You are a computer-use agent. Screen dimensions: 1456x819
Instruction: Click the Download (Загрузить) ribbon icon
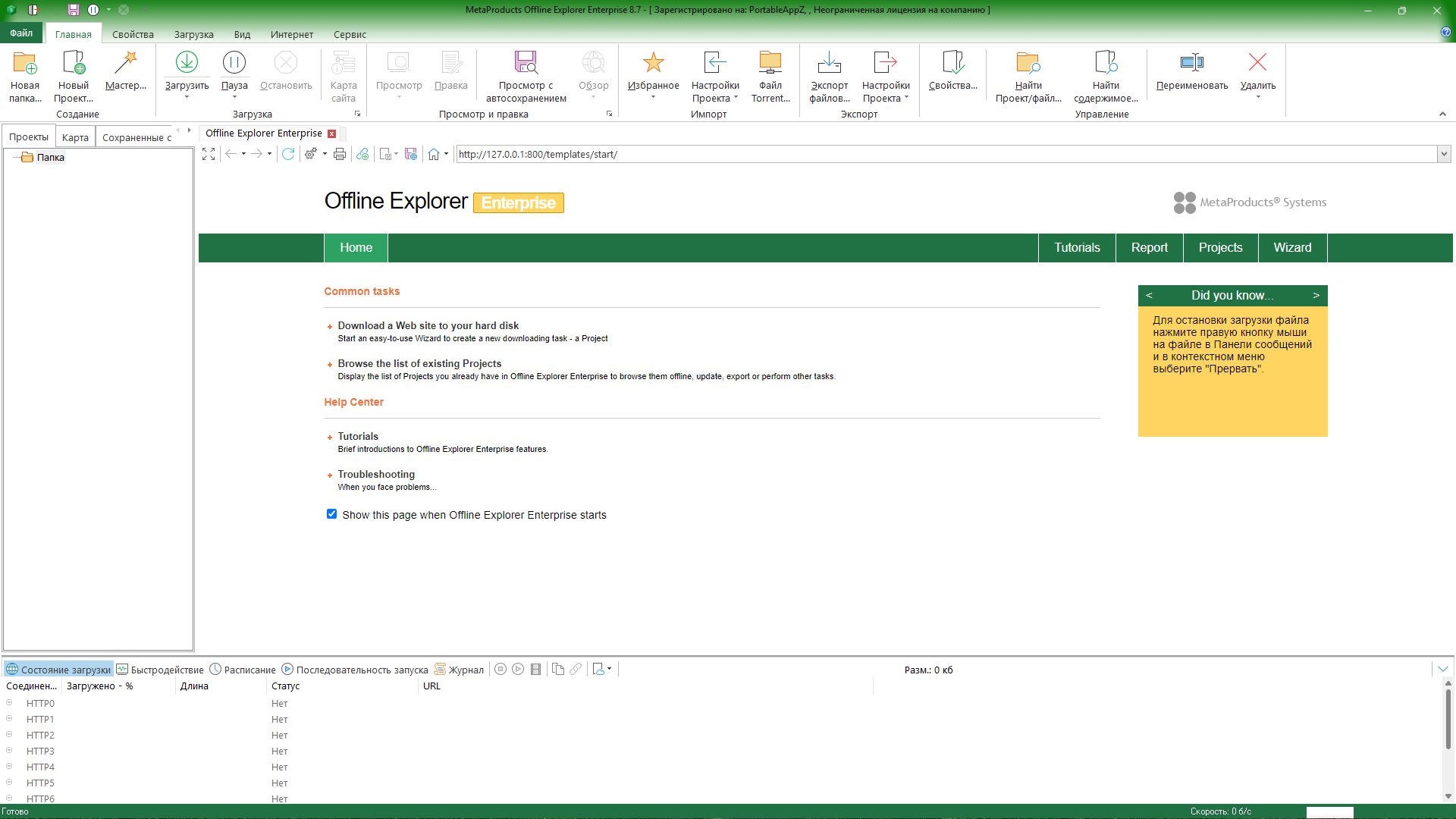(x=187, y=64)
